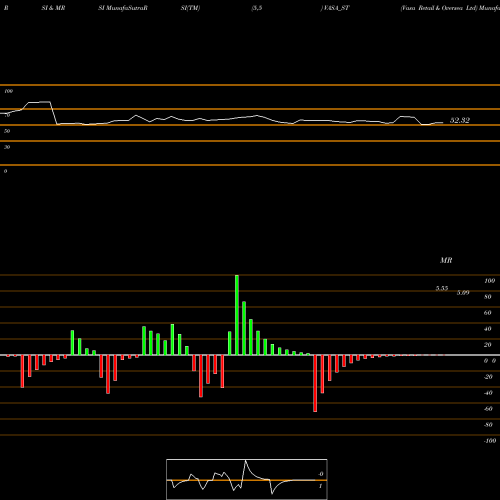Click the 60 label on the MR axis
Image resolution: width=500 pixels, height=500 pixels.
tap(488, 313)
